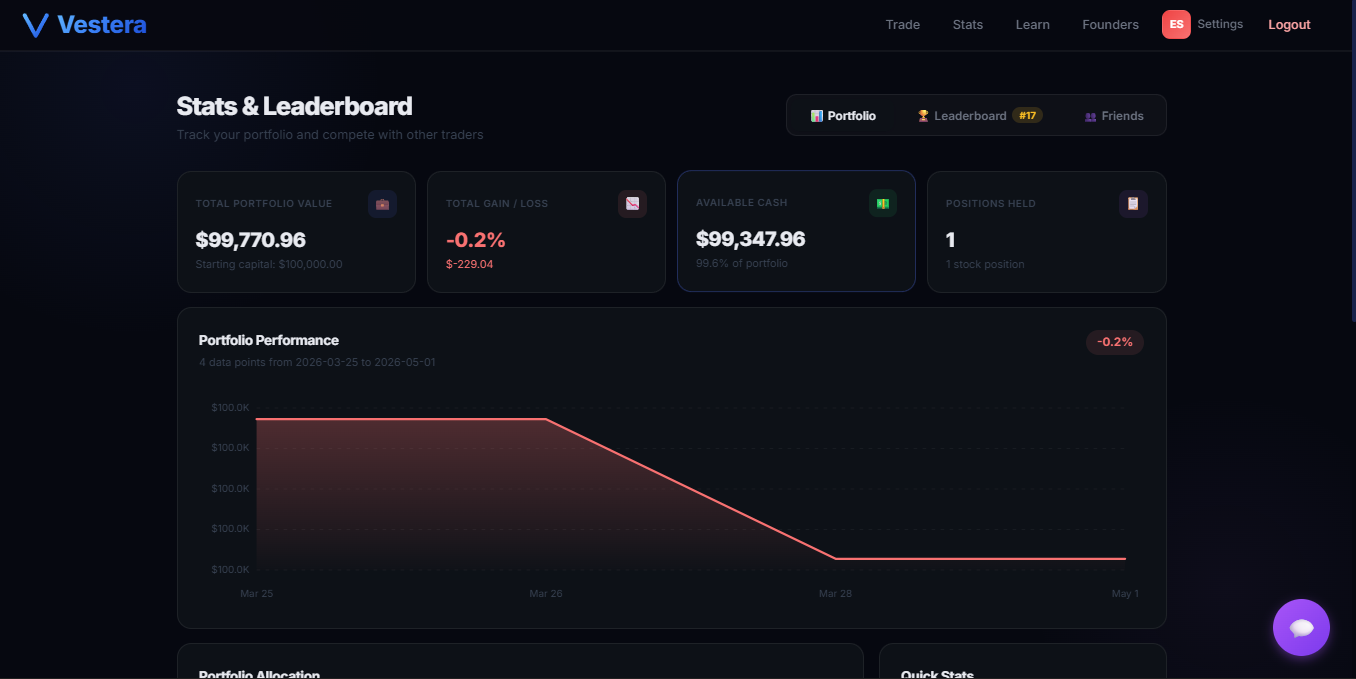Screen dimensions: 1356x679
Task: Open the Friends tab
Action: point(1114,116)
